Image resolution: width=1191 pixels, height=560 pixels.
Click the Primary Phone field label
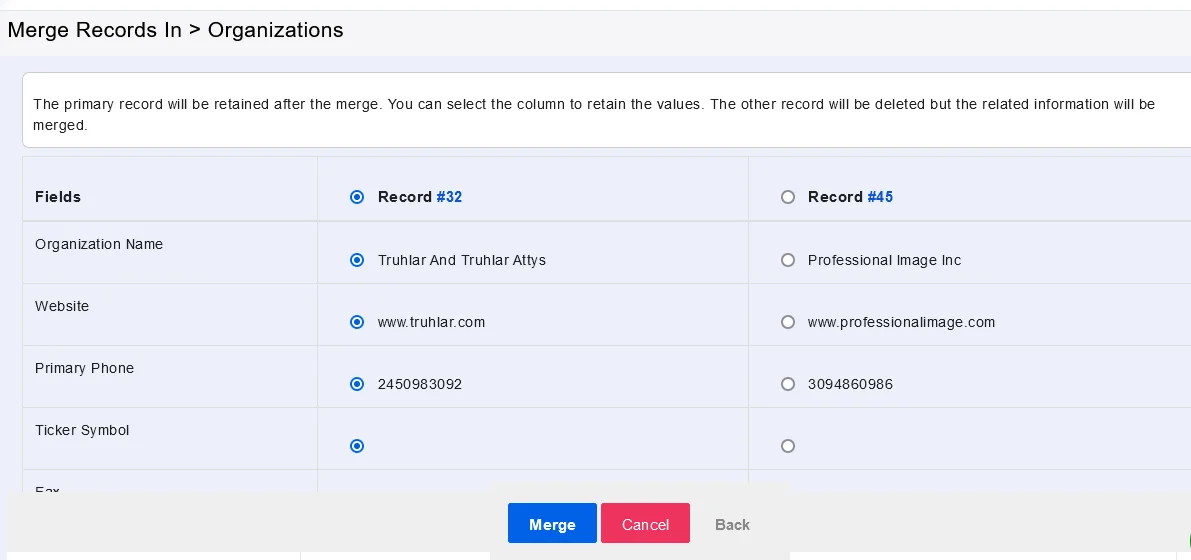point(84,368)
